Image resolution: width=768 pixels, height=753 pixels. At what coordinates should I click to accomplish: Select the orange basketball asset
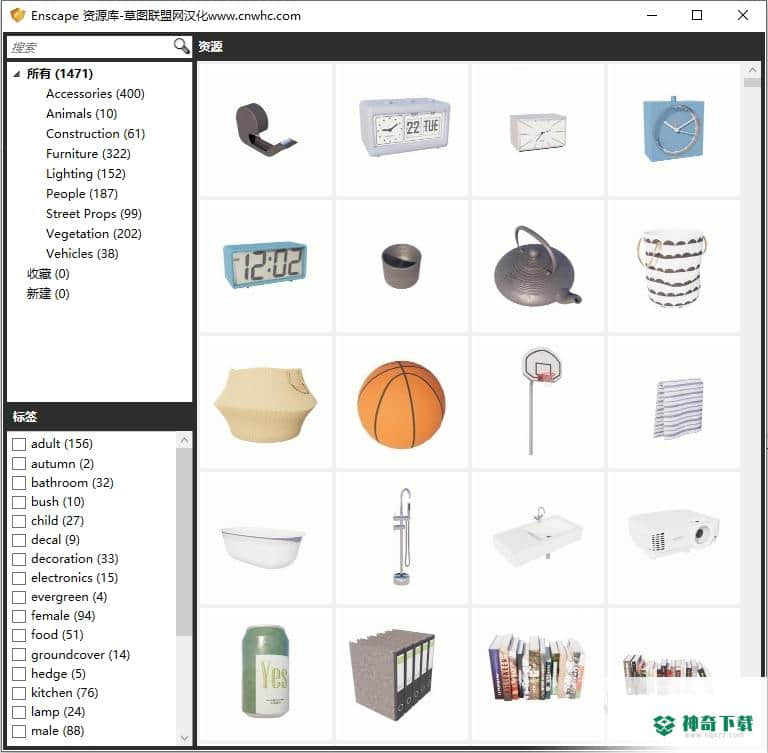[x=402, y=402]
